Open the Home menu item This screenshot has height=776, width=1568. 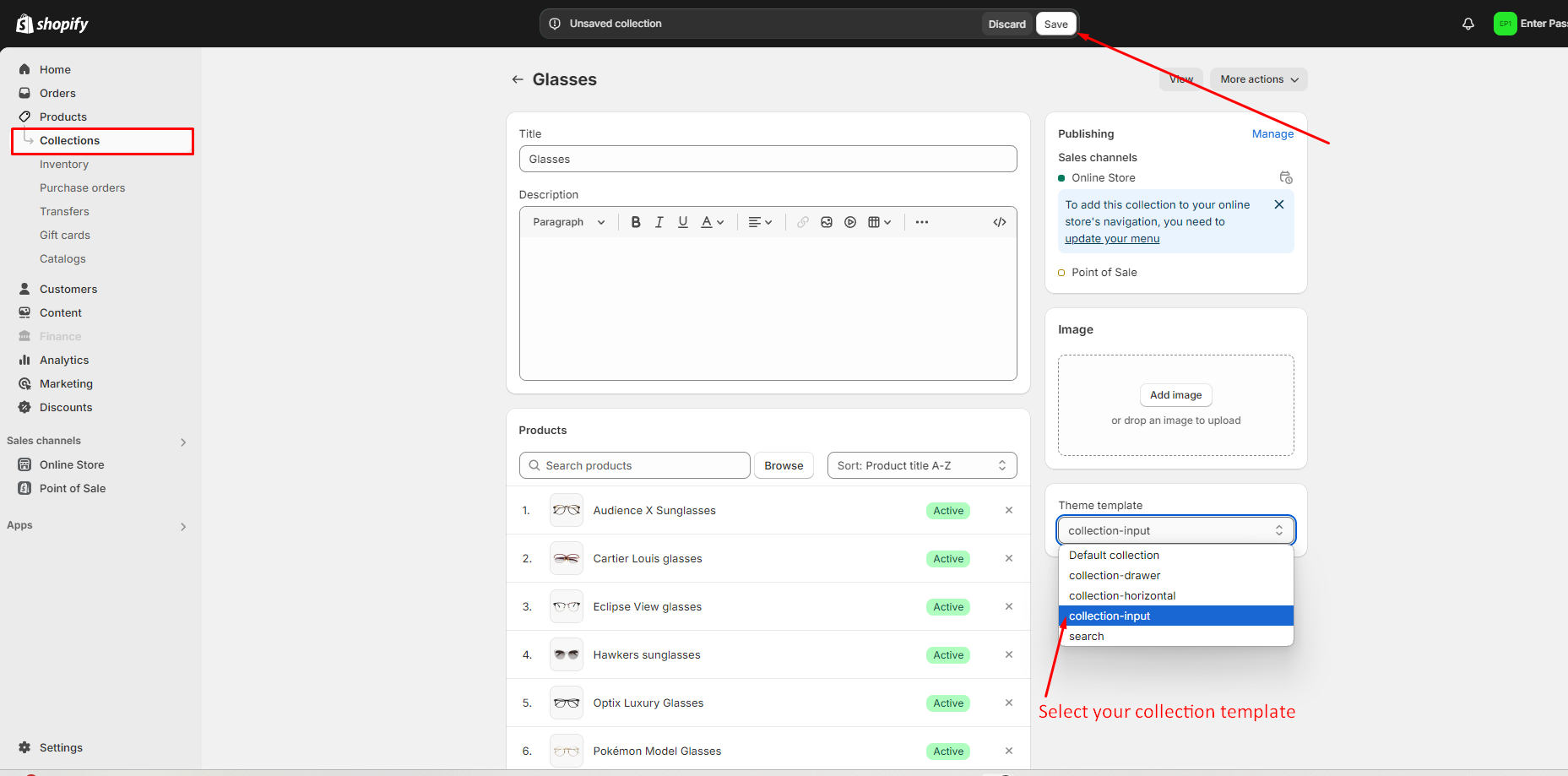tap(55, 69)
